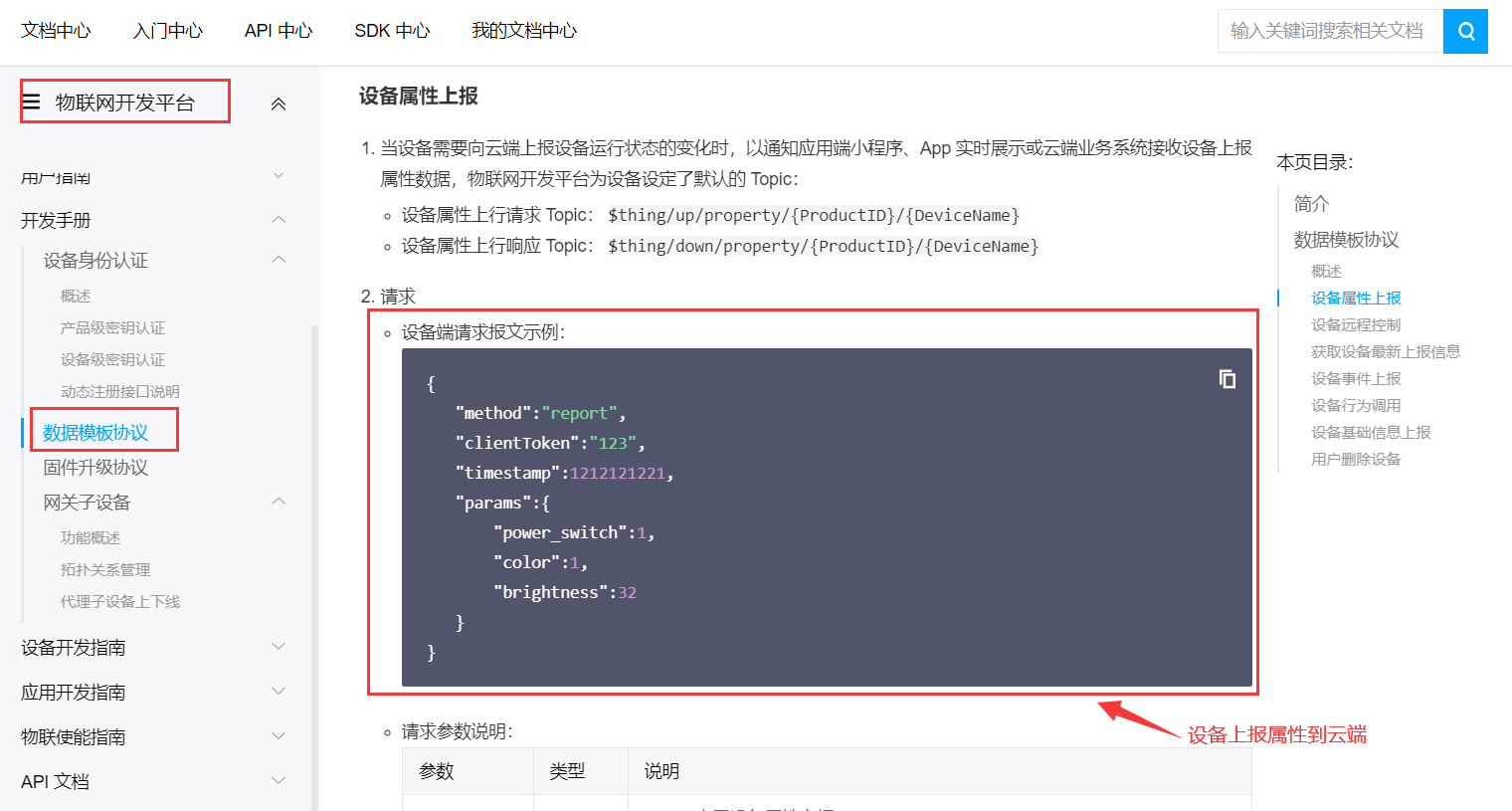The height and width of the screenshot is (811, 1512).
Task: Click the "power_switch":1 code line
Action: (574, 532)
